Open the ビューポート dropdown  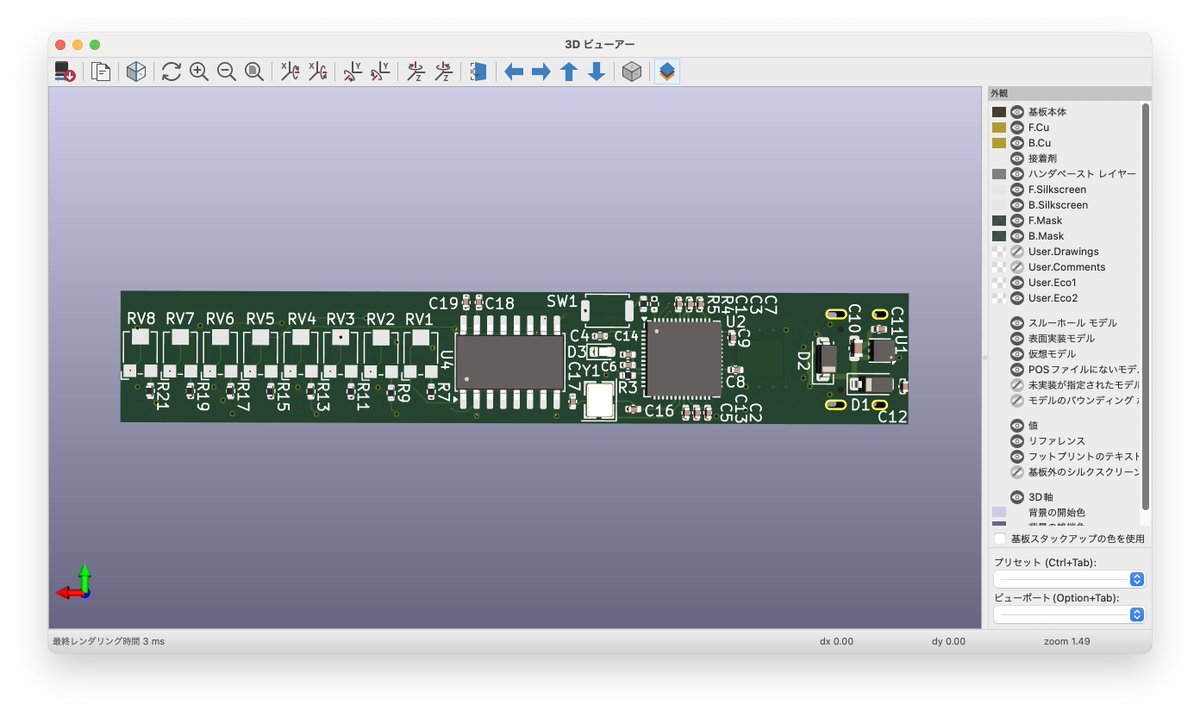[1069, 614]
